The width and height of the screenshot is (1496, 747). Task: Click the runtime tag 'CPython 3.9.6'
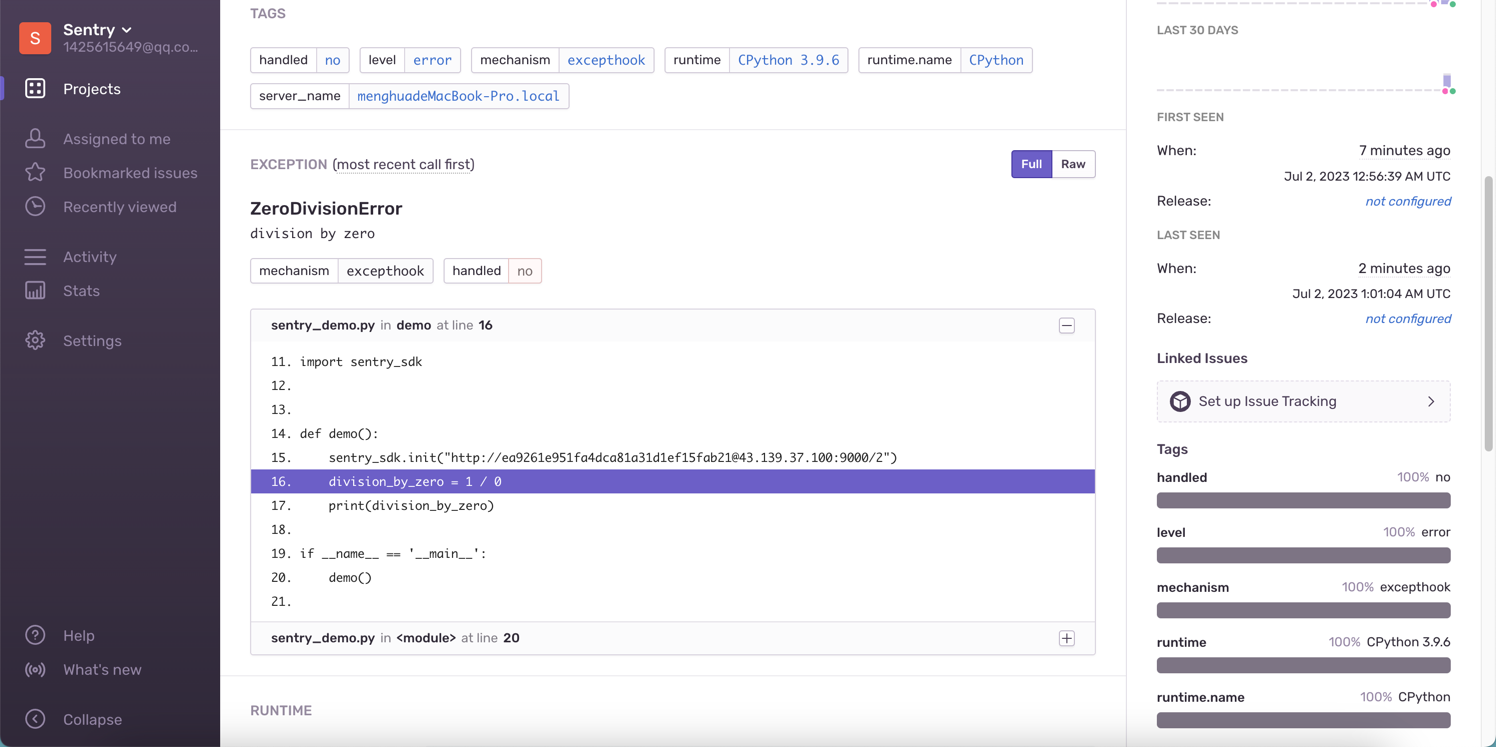(788, 60)
